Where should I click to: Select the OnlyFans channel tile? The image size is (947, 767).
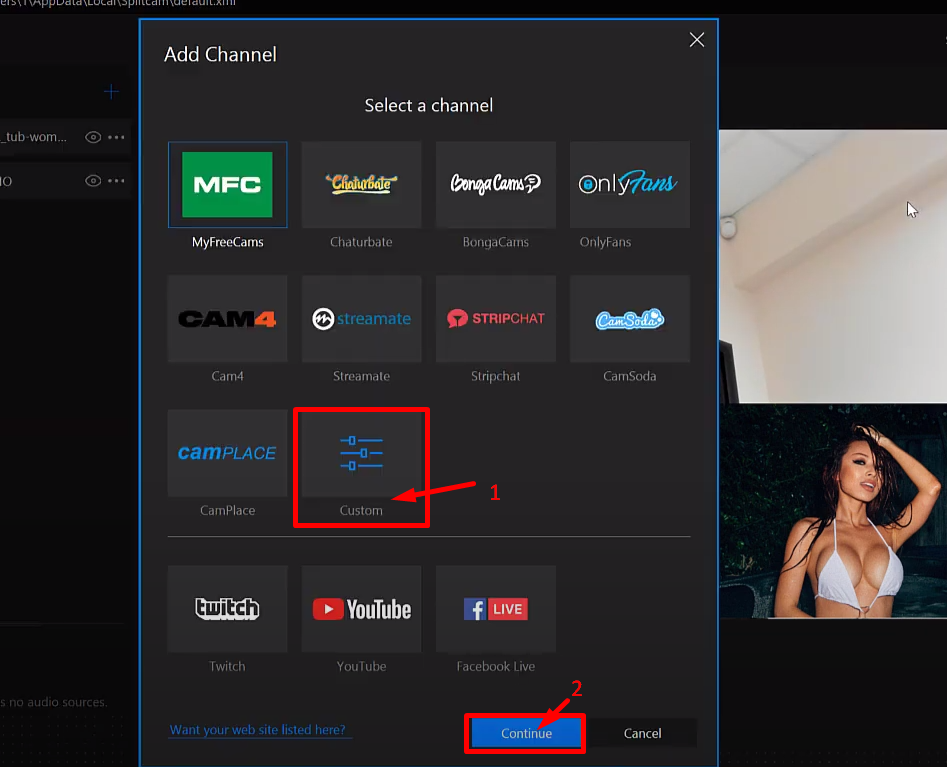coord(629,185)
